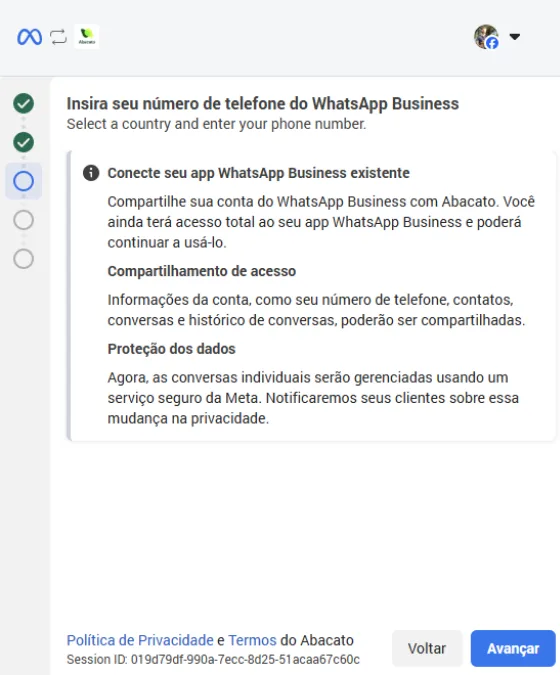Click the Meta infinity logo
560x675 pixels.
coord(29,37)
